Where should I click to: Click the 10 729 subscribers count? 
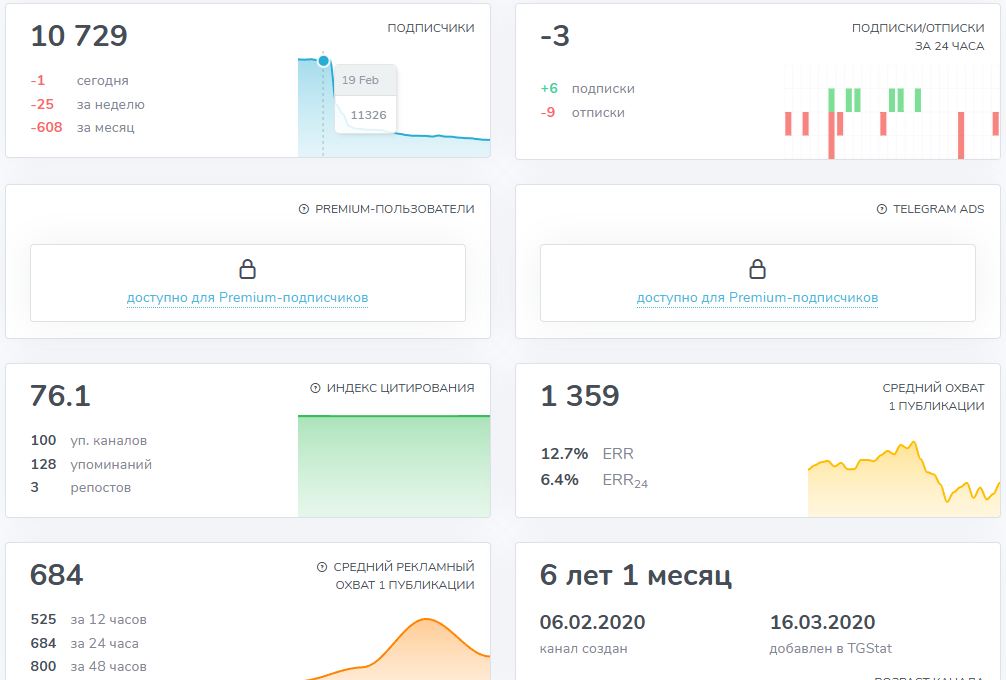pos(79,36)
